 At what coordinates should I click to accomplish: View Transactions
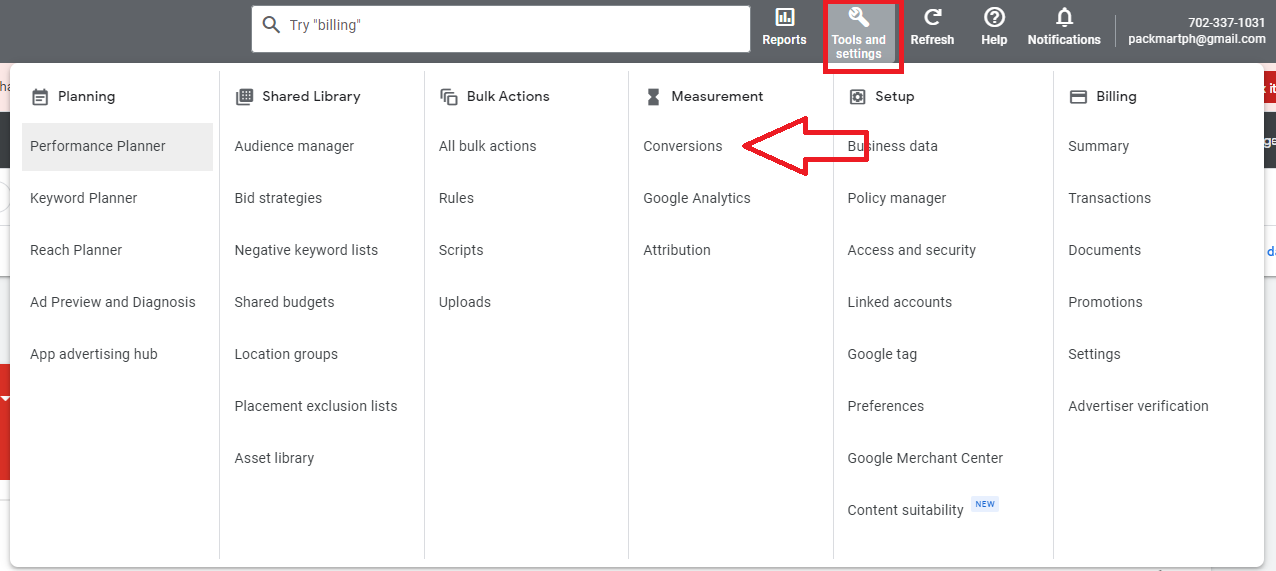(x=1109, y=198)
